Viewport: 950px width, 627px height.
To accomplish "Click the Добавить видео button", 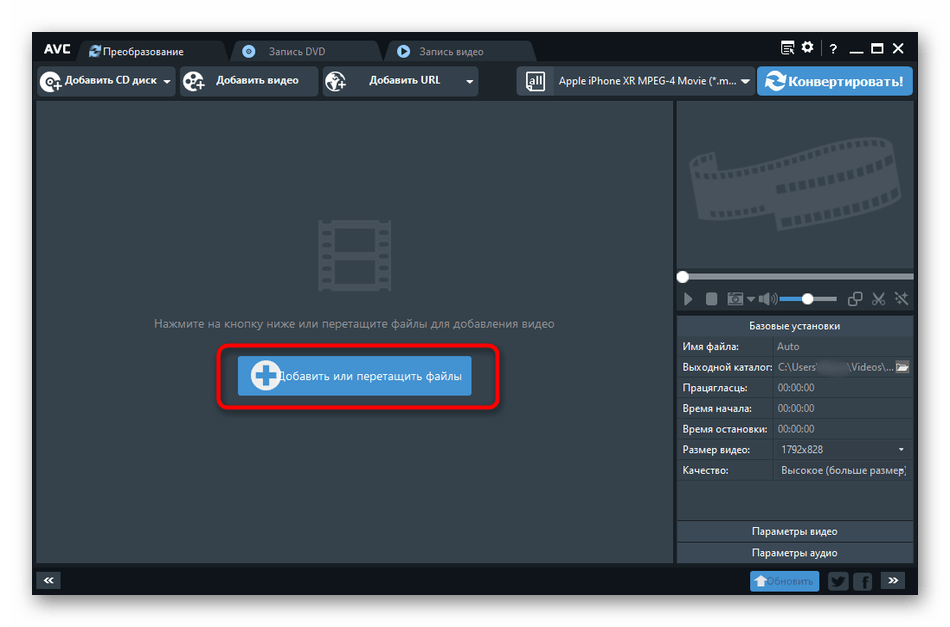I will coord(248,81).
